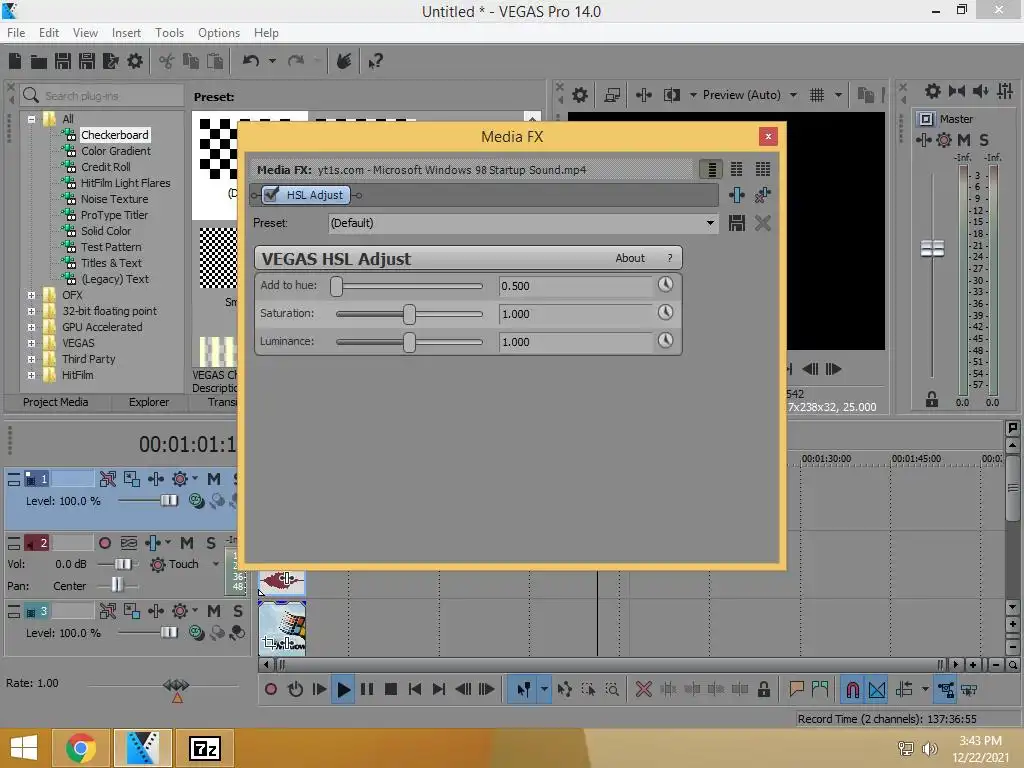The image size is (1024, 768).
Task: Click the Record button in transport
Action: [271, 690]
